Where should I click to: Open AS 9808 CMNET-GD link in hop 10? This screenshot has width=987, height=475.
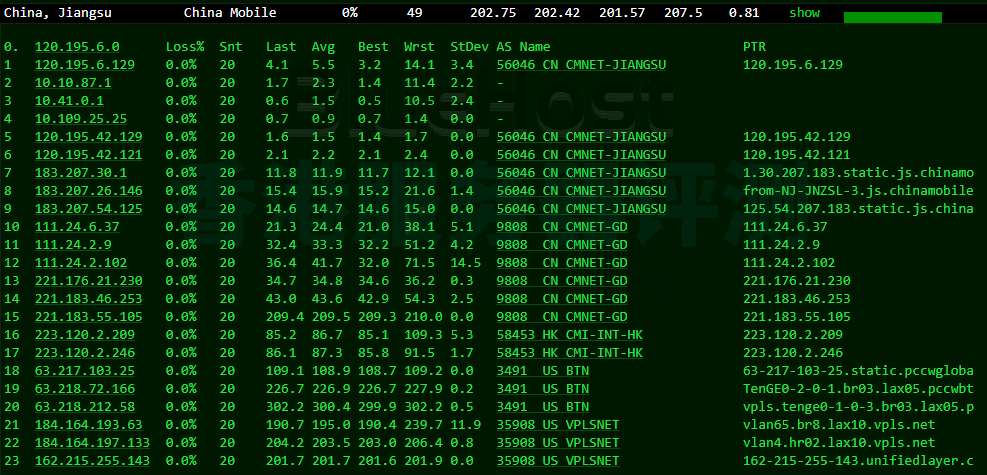[562, 227]
